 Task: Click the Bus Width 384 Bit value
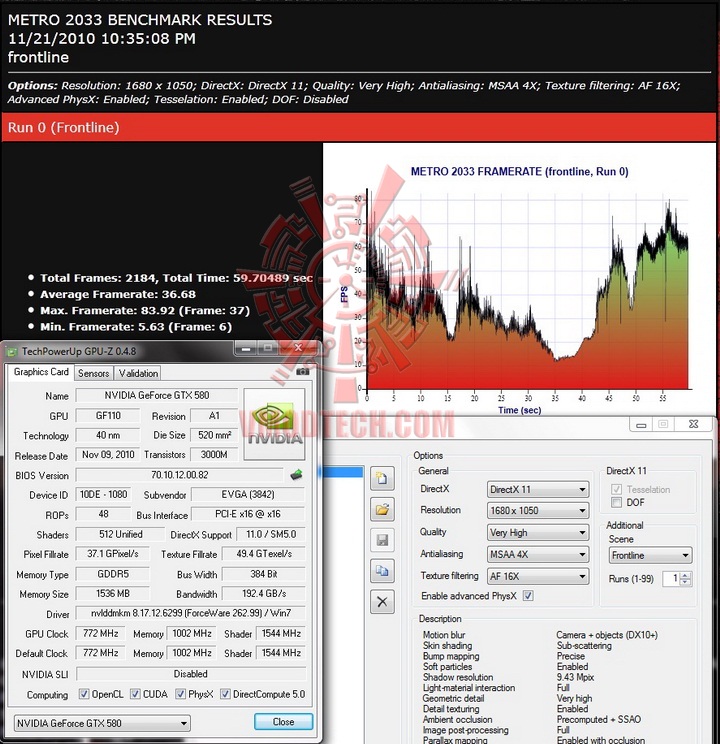pos(264,574)
